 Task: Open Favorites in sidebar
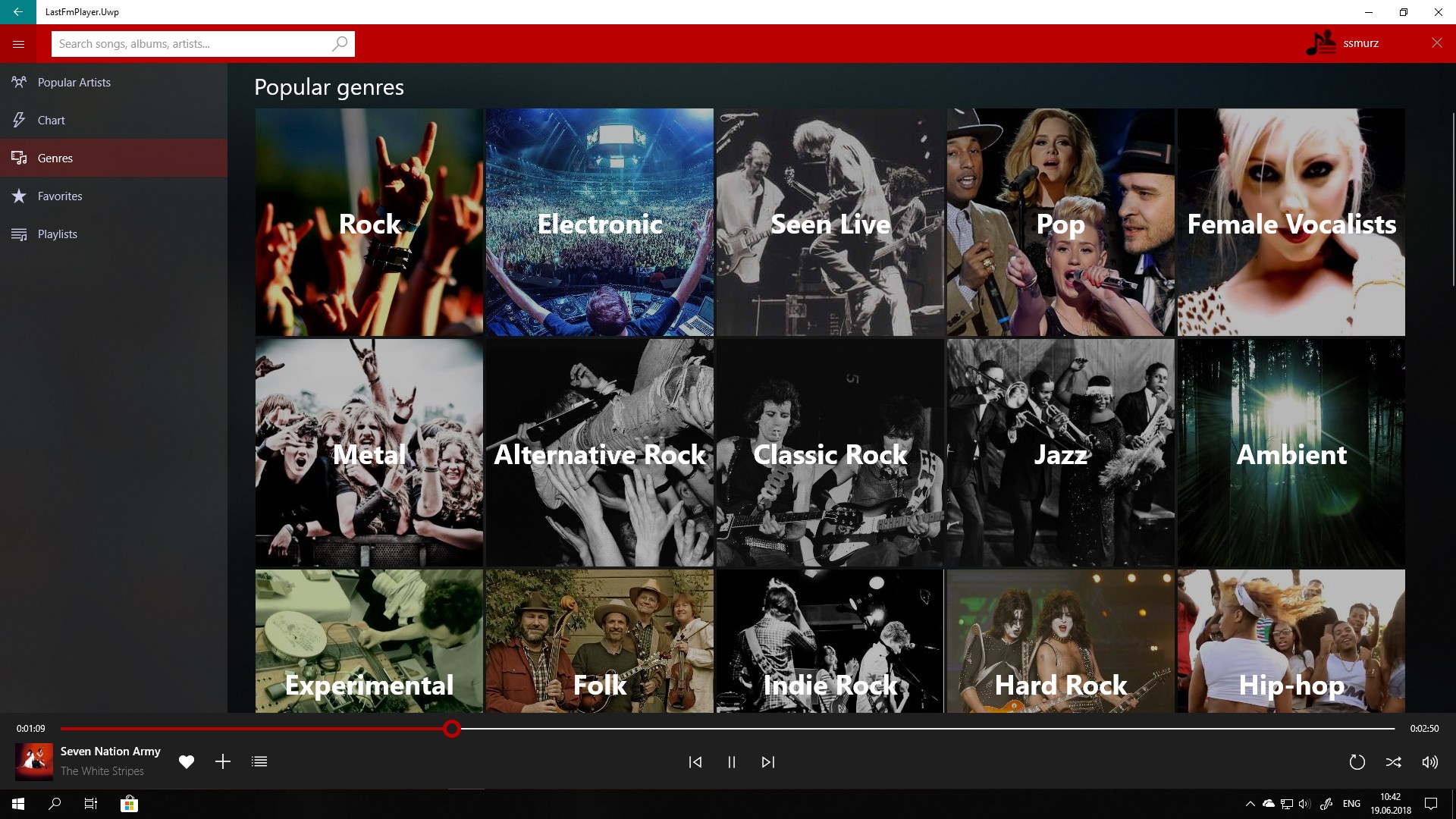click(x=60, y=196)
